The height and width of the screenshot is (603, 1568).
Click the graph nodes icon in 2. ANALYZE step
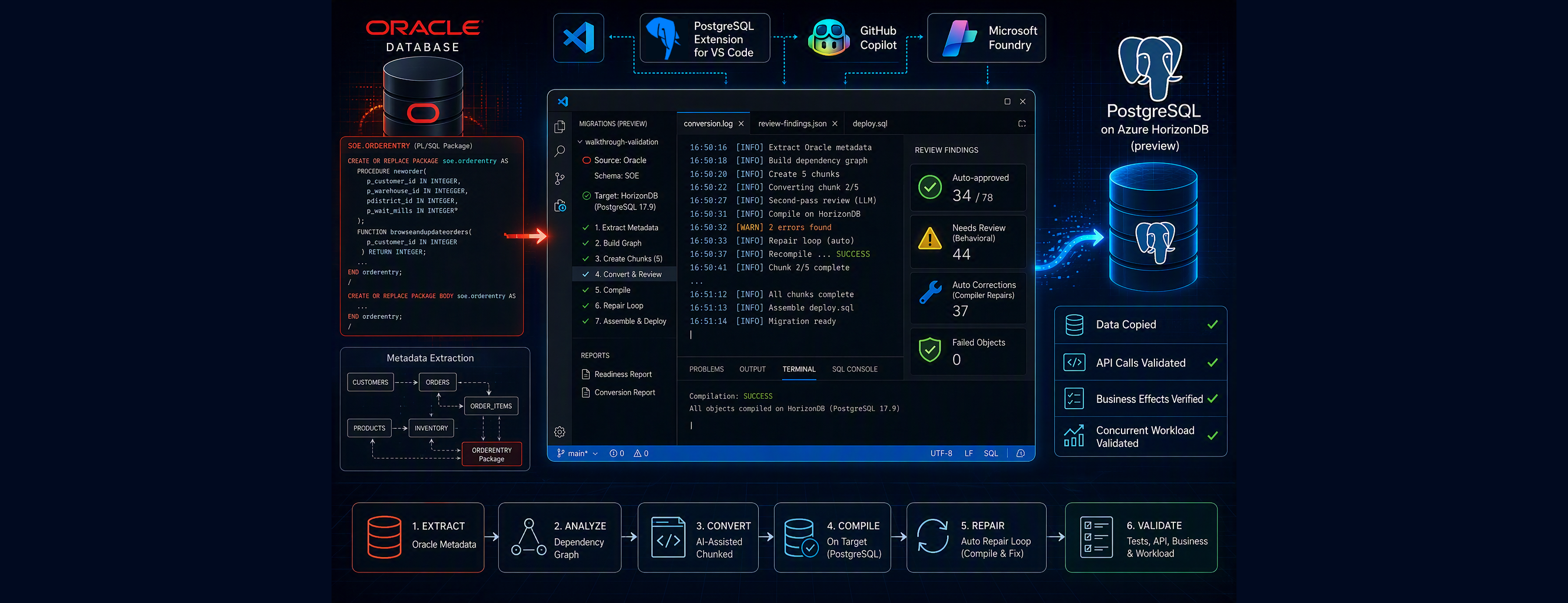[x=528, y=537]
